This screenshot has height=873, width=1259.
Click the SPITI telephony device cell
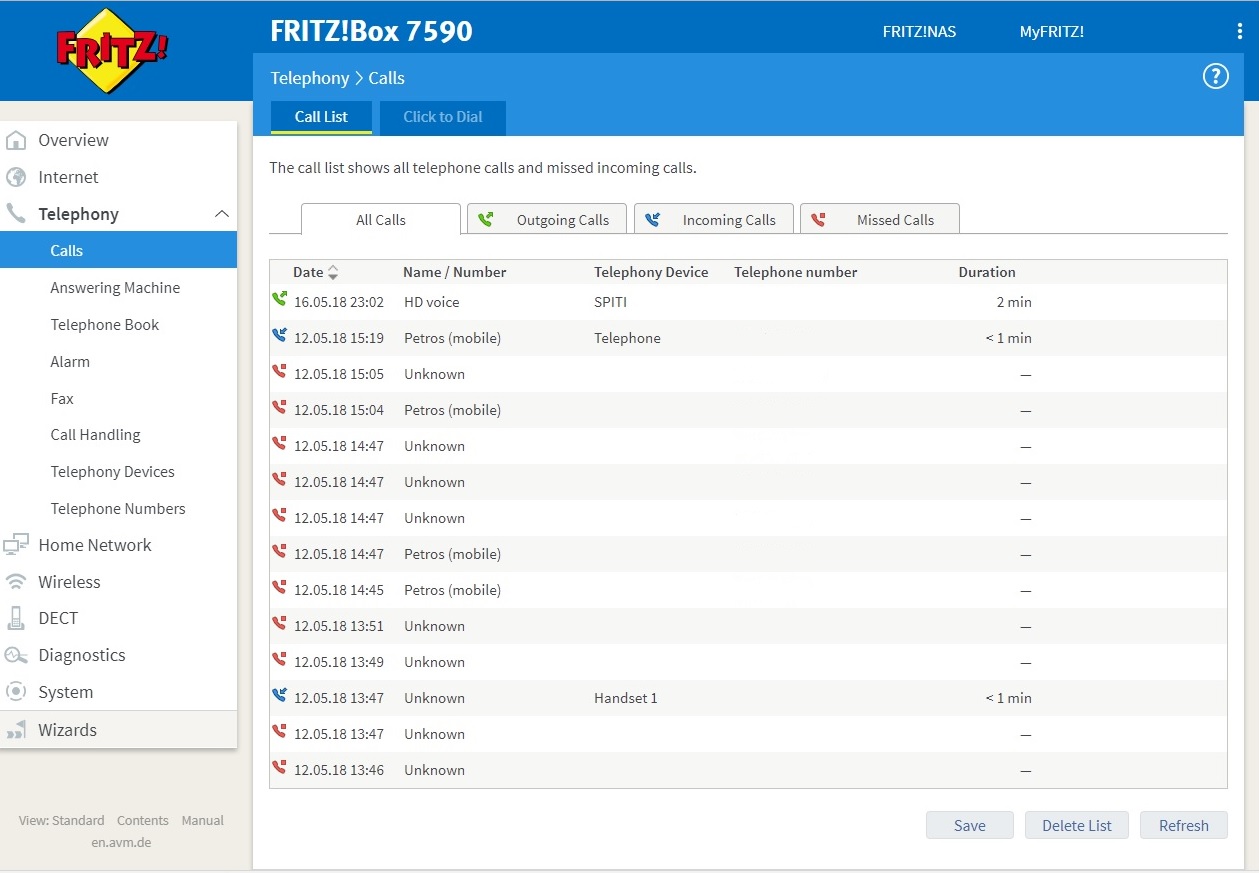[611, 302]
